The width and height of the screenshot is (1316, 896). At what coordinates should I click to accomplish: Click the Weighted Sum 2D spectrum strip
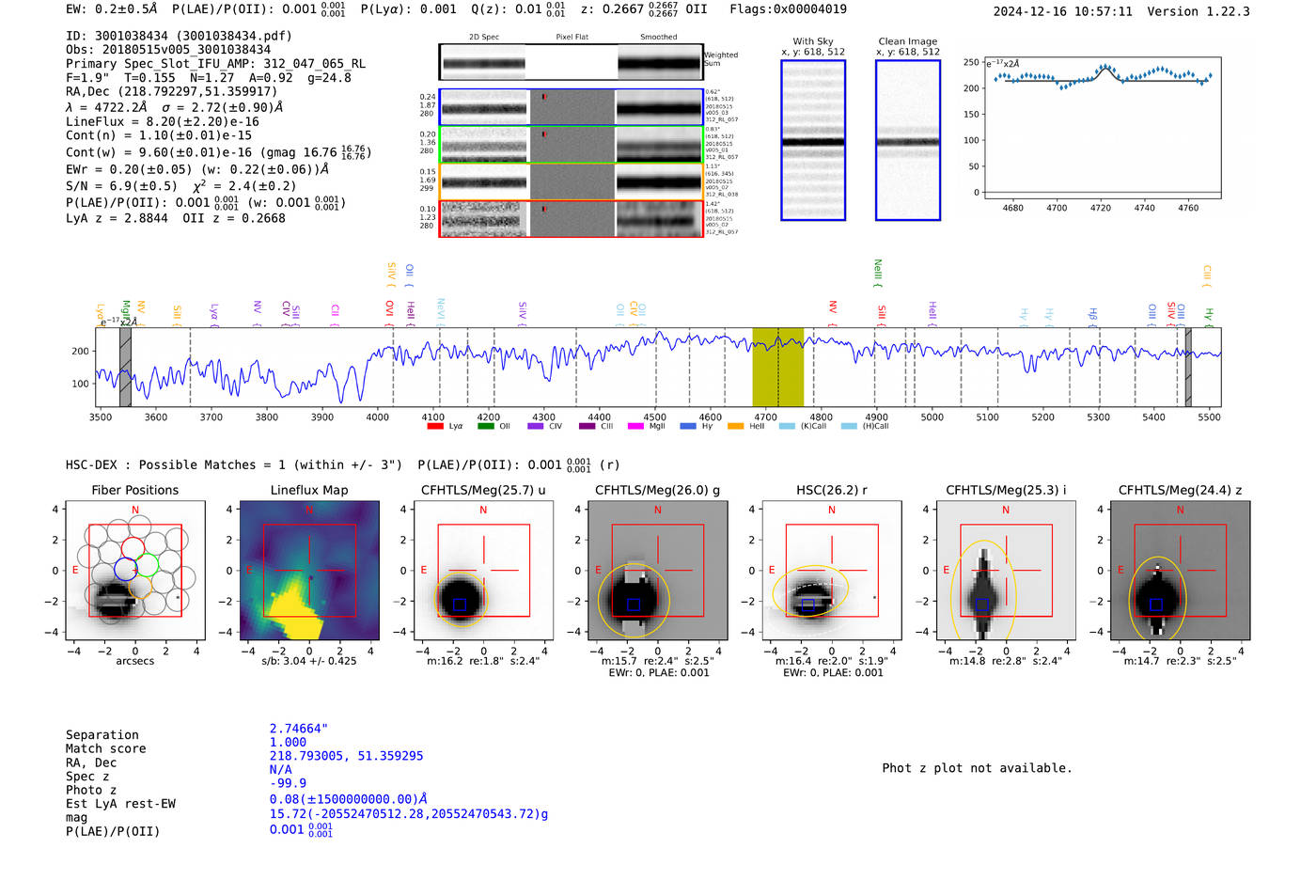(572, 62)
